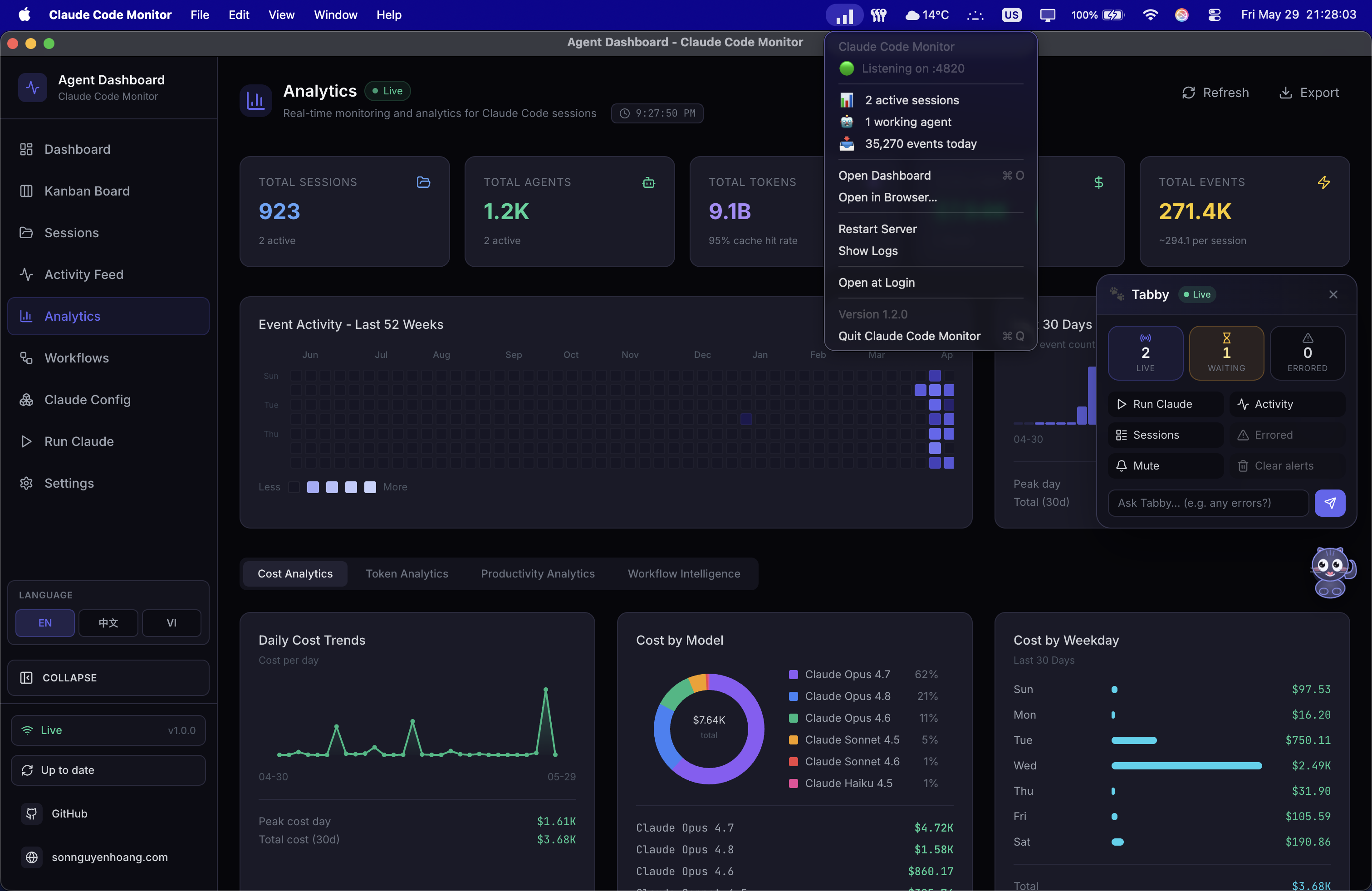Select the Cost Analytics tab
The width and height of the screenshot is (1372, 891).
pyautogui.click(x=294, y=573)
